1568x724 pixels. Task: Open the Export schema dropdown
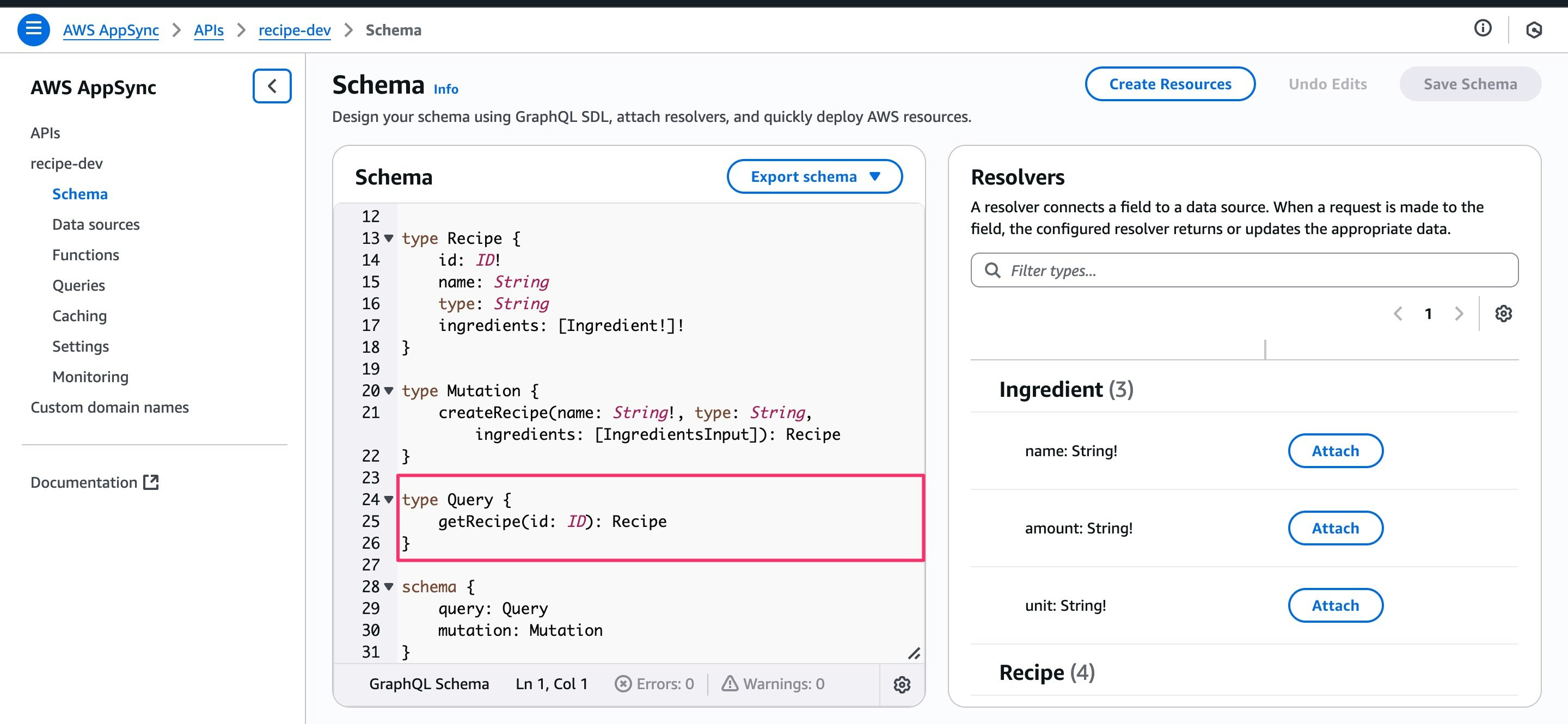pos(814,176)
